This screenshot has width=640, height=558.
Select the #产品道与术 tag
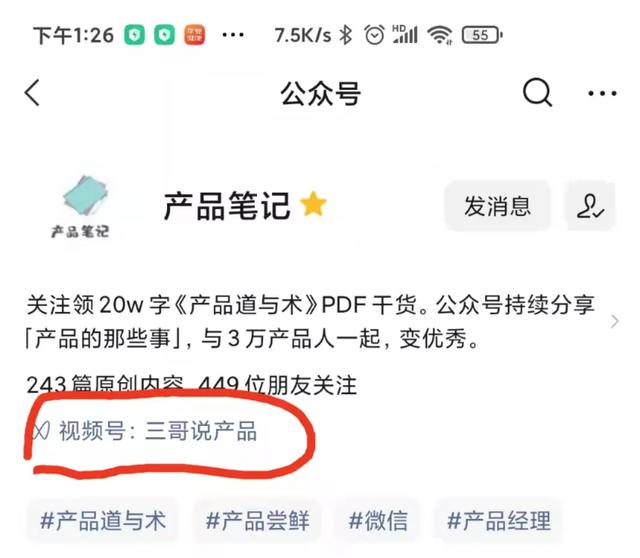(103, 521)
